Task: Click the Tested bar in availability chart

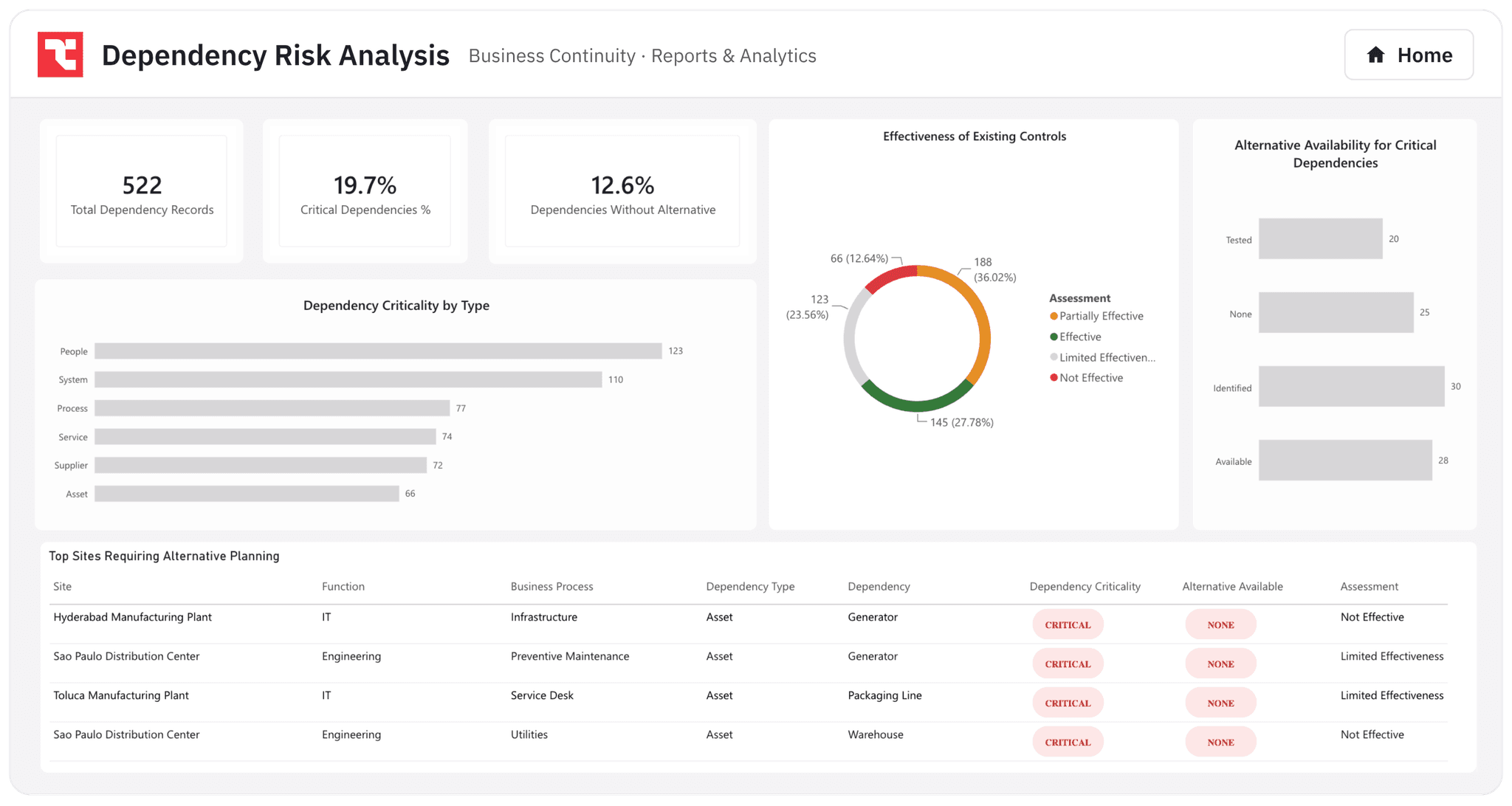Action: point(1321,238)
